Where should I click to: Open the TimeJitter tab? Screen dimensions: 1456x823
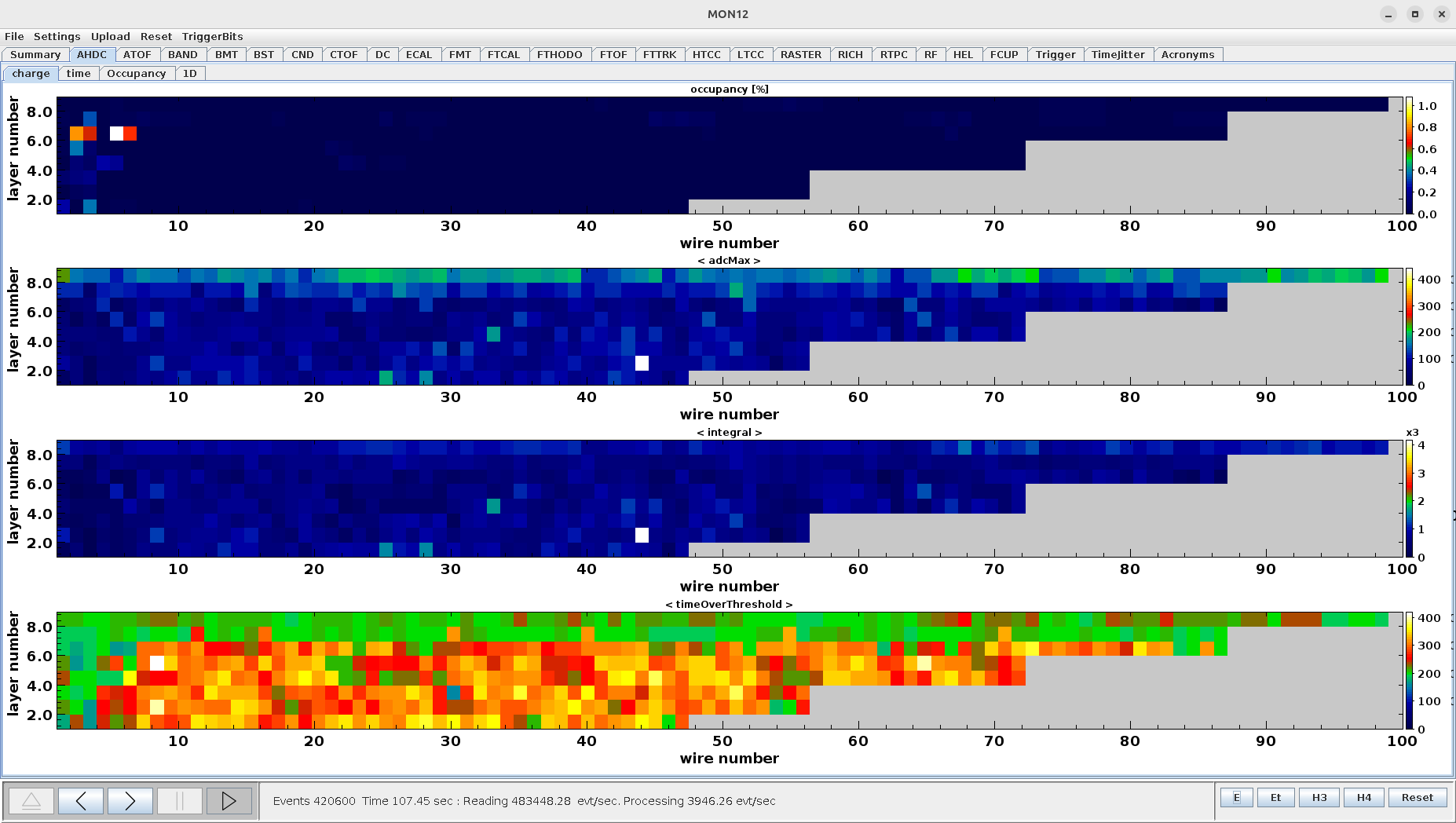[x=1118, y=54]
